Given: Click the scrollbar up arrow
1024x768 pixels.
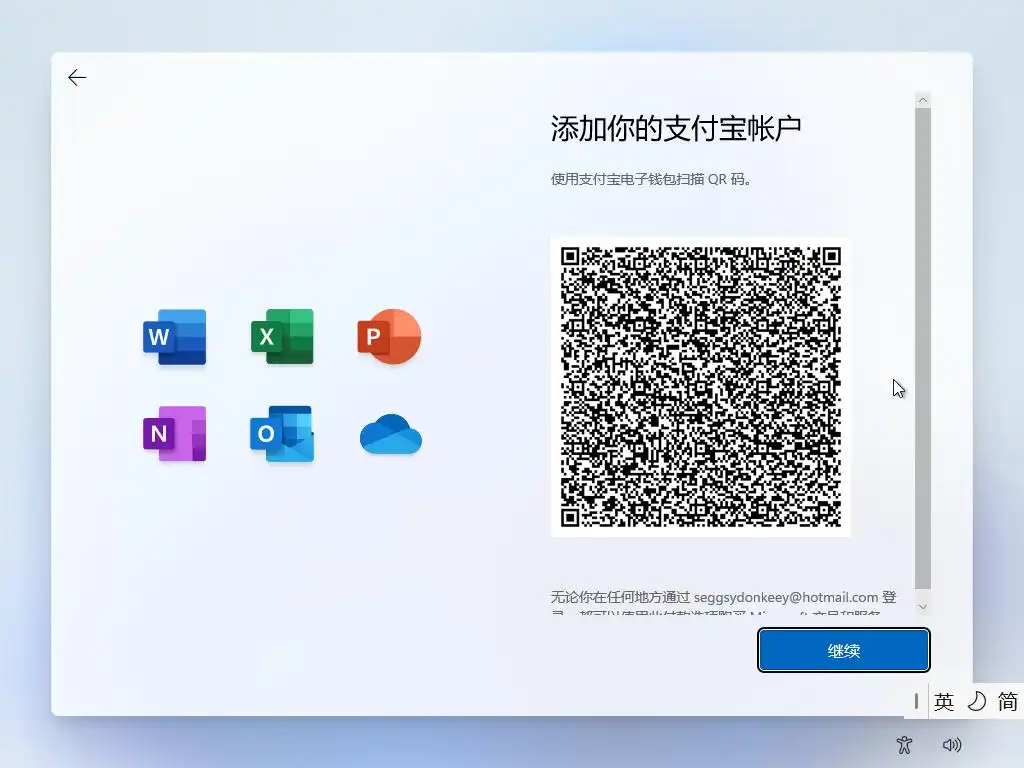Looking at the screenshot, I should pos(923,100).
